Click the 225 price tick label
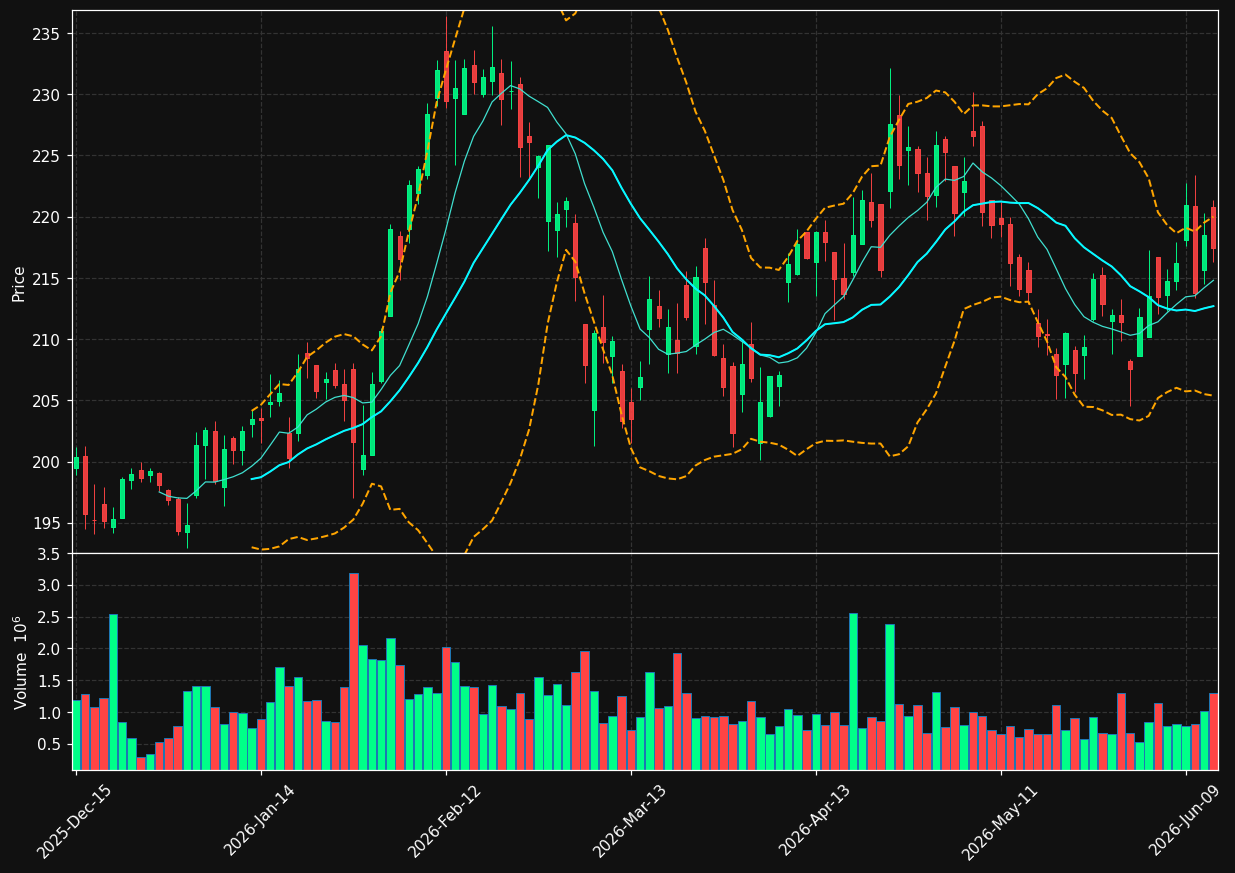The height and width of the screenshot is (873, 1235). click(48, 156)
